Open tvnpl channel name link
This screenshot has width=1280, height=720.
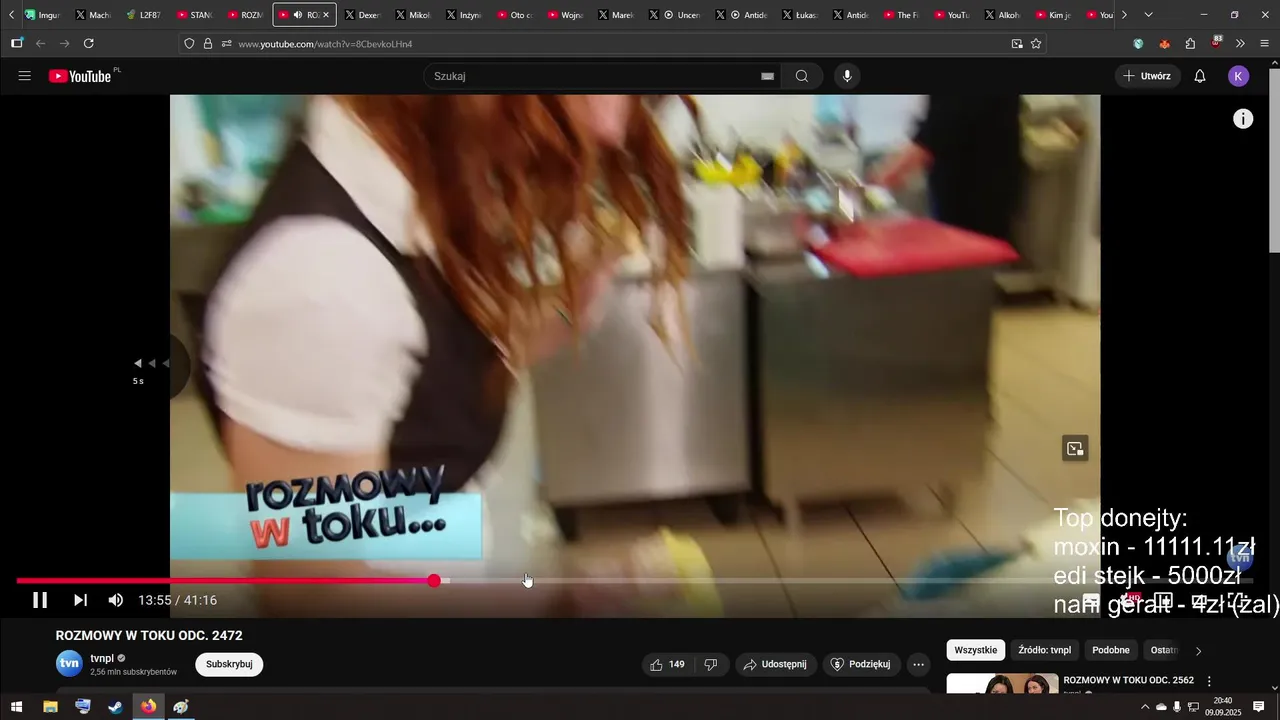tap(102, 658)
